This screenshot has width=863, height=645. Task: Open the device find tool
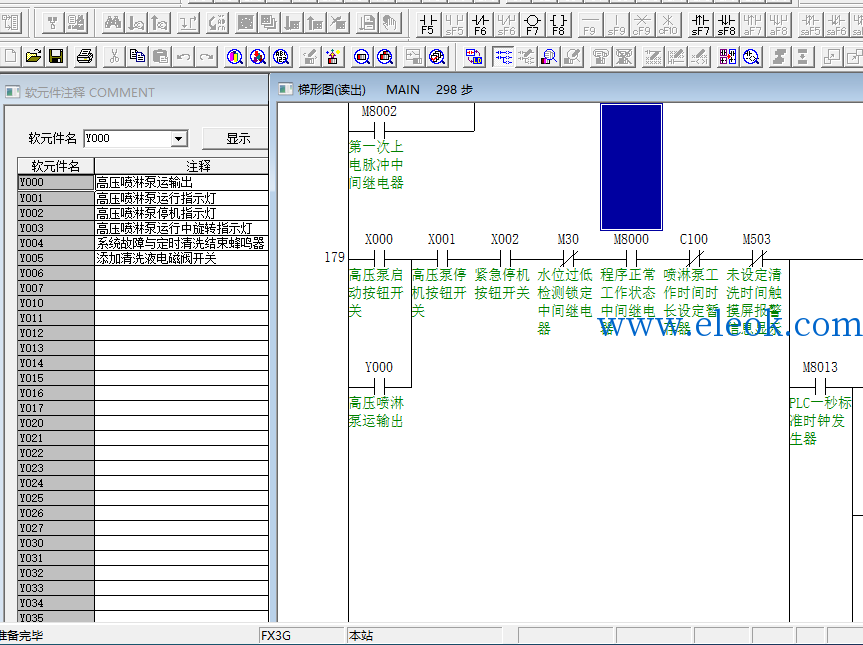235,56
